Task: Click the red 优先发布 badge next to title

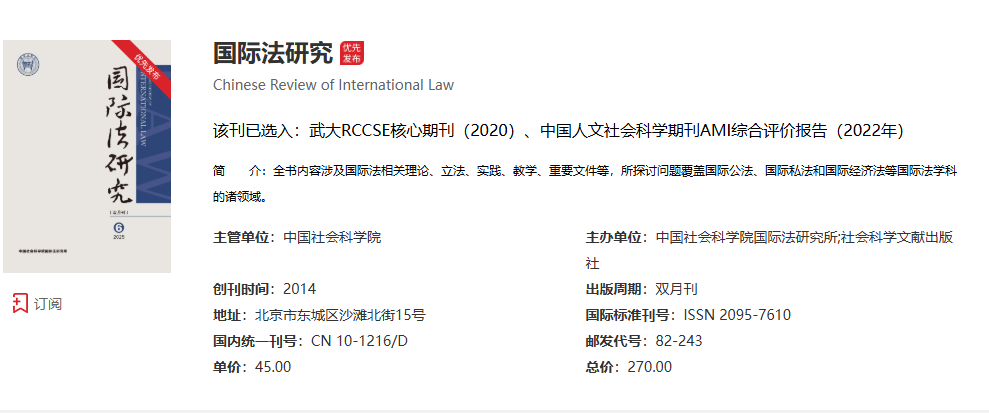Action: coord(351,53)
